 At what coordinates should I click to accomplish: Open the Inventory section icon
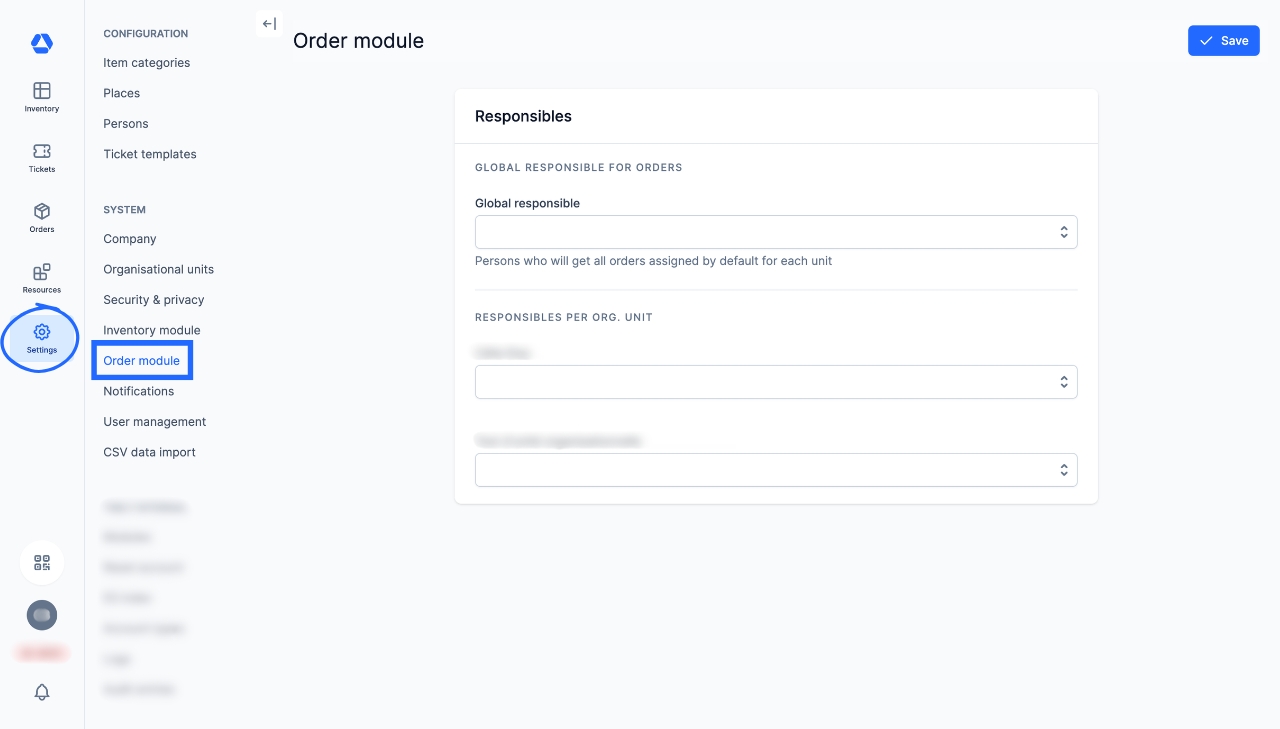pos(42,96)
